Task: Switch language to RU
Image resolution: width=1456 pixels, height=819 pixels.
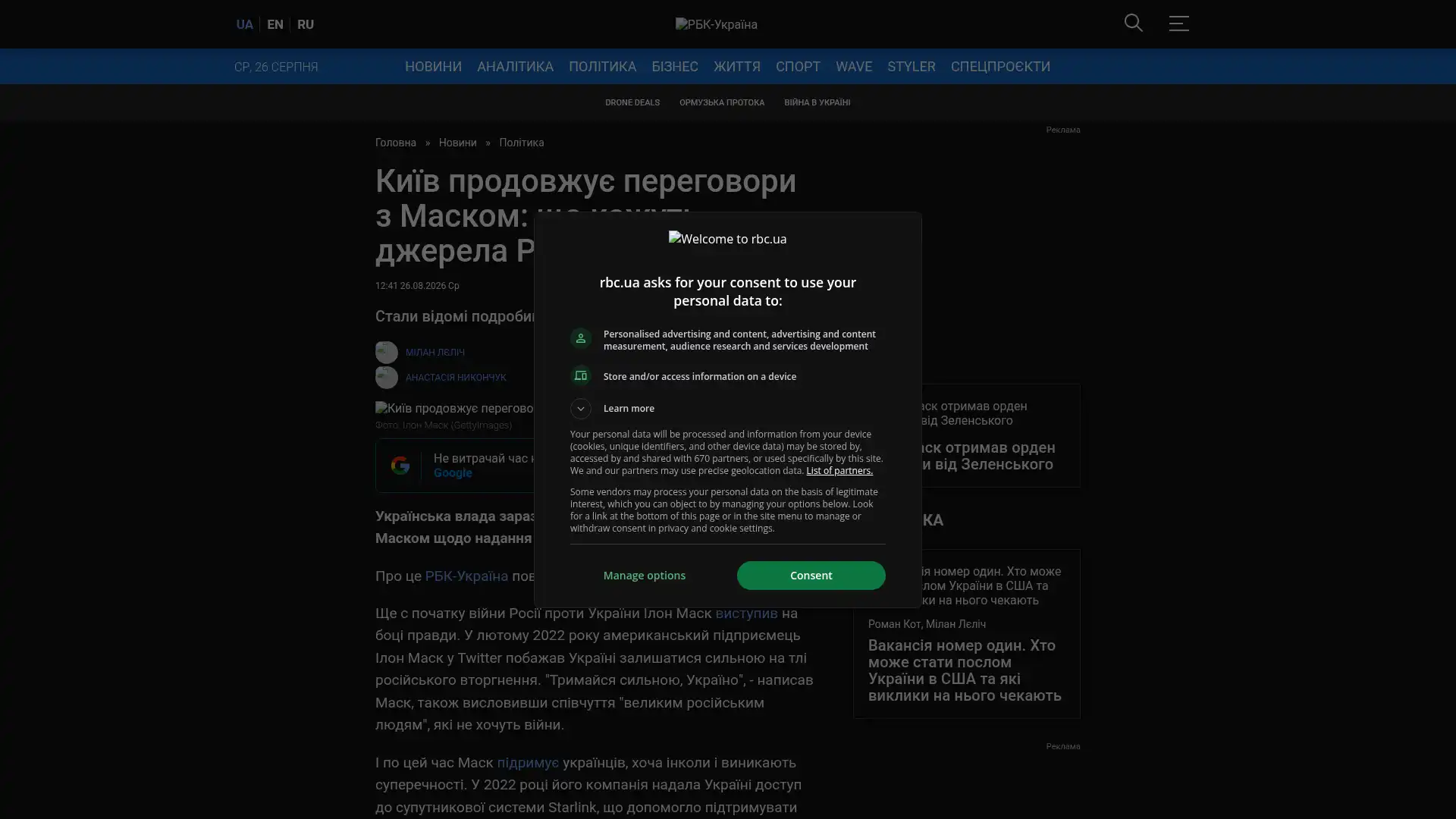Action: tap(306, 24)
